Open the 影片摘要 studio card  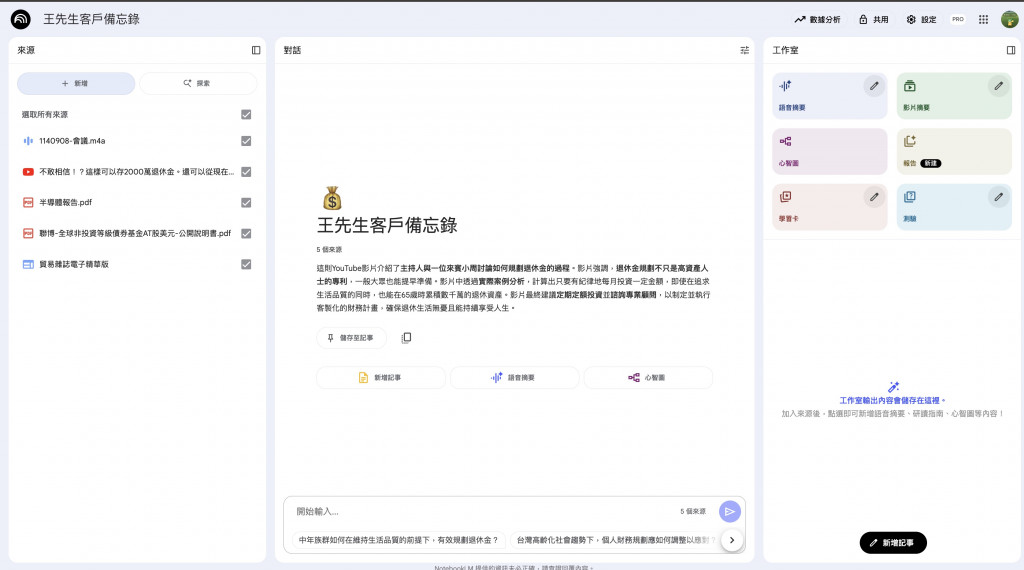954,96
